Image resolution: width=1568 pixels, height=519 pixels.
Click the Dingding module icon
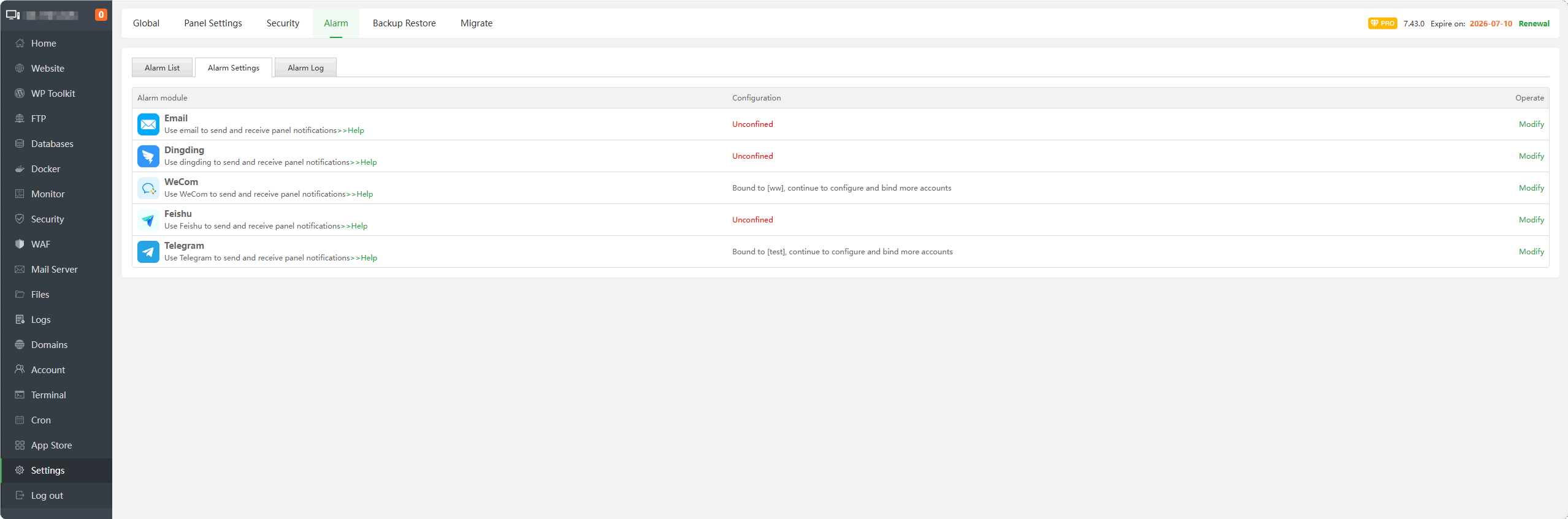148,156
